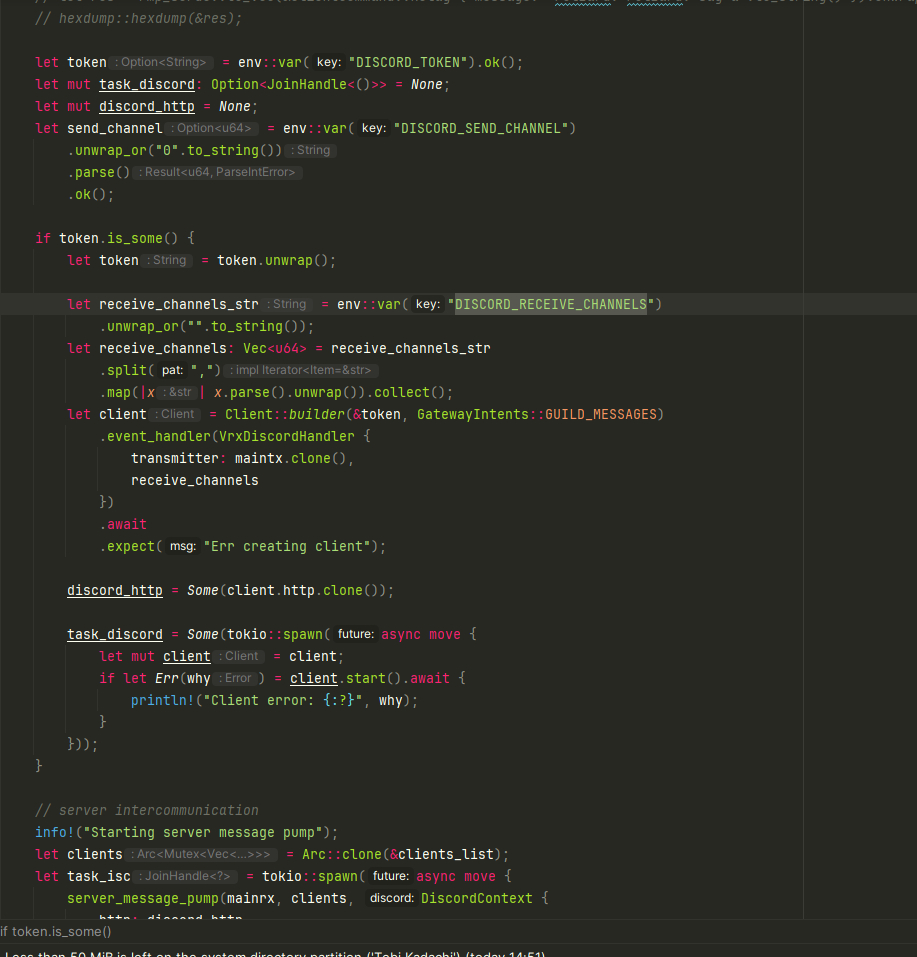Click the impl Iterator<Item=&str> type hint
The height and width of the screenshot is (957, 917).
(302, 370)
